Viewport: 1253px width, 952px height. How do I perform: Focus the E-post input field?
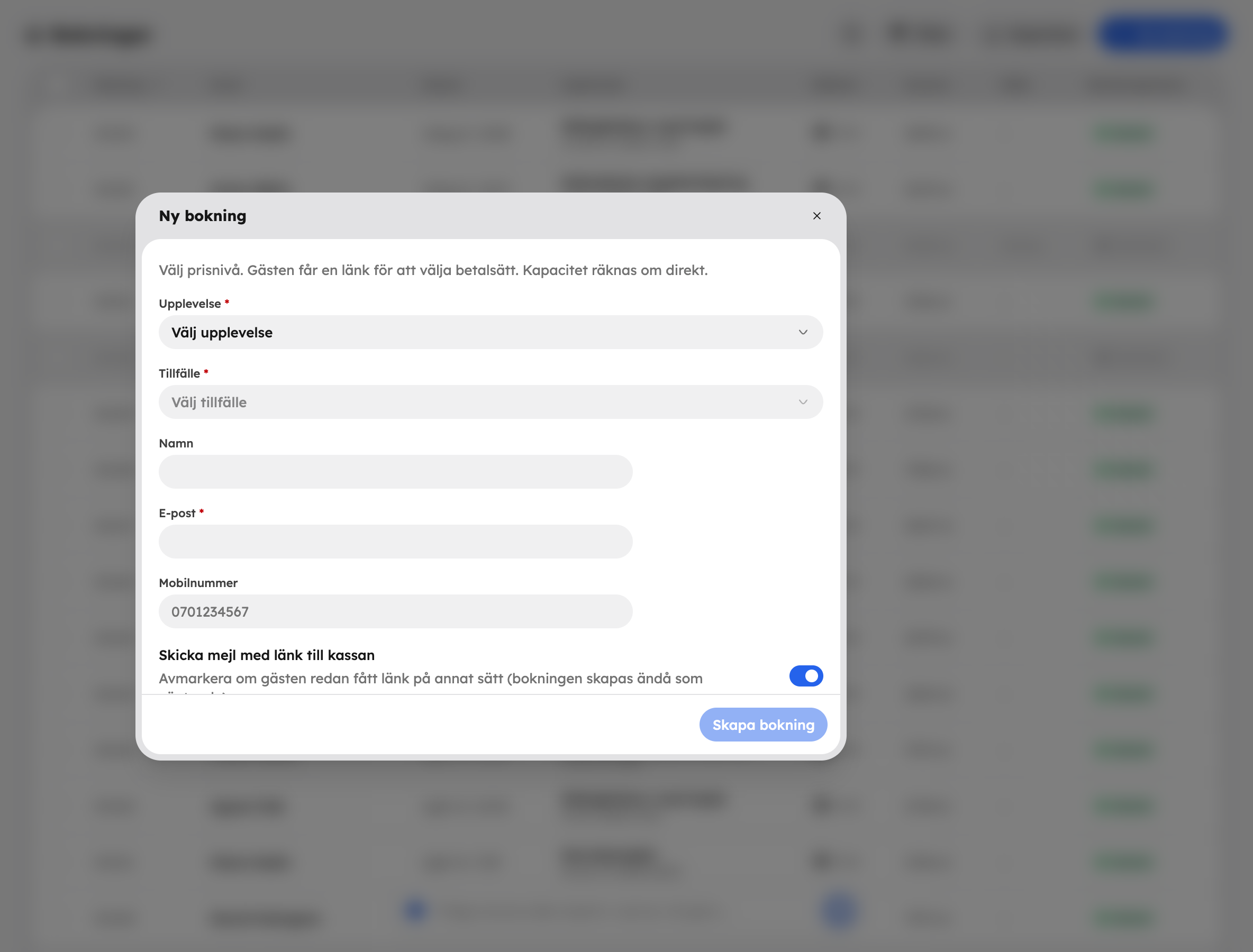395,541
